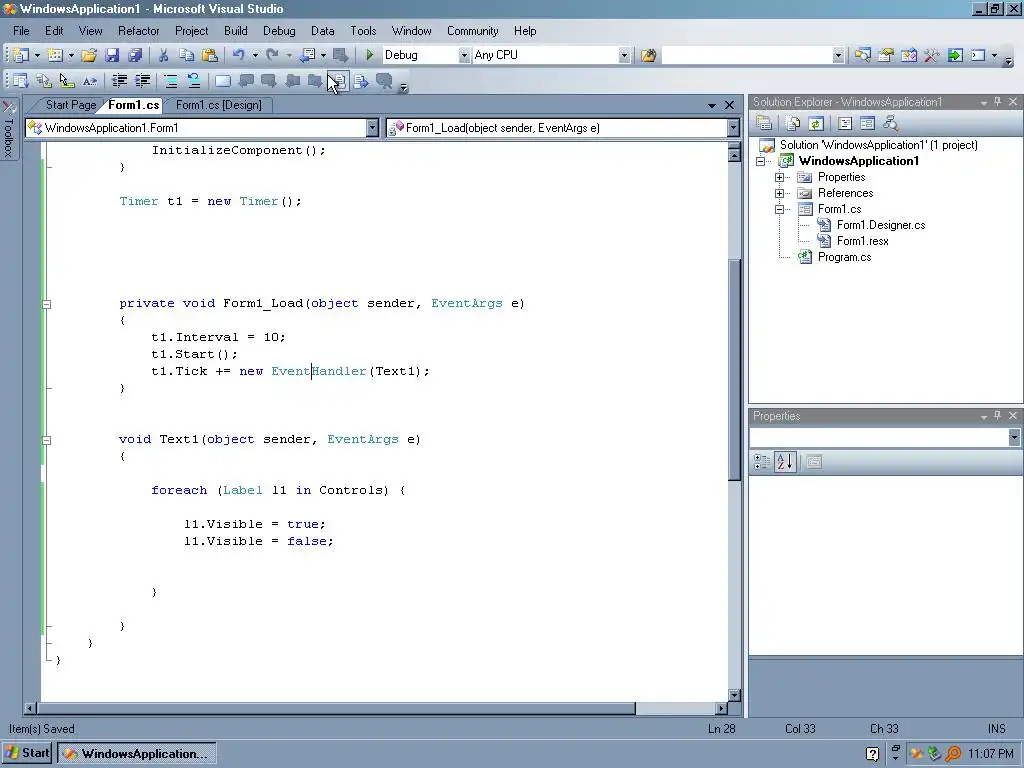This screenshot has height=768, width=1024.
Task: Toggle Alphabetical sort in Properties panel
Action: click(785, 462)
